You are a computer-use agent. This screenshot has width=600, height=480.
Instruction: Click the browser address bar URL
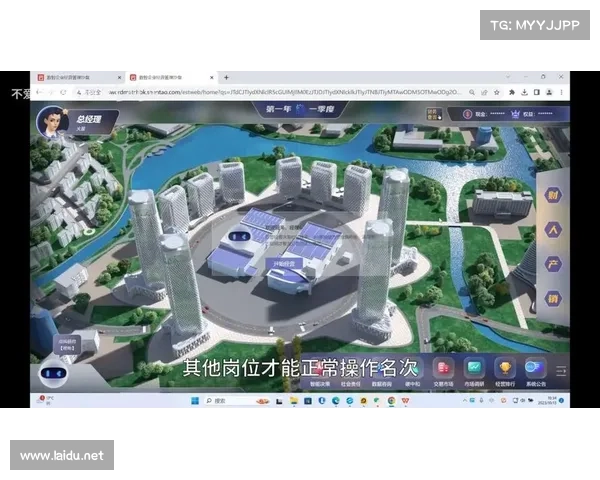tap(285, 92)
